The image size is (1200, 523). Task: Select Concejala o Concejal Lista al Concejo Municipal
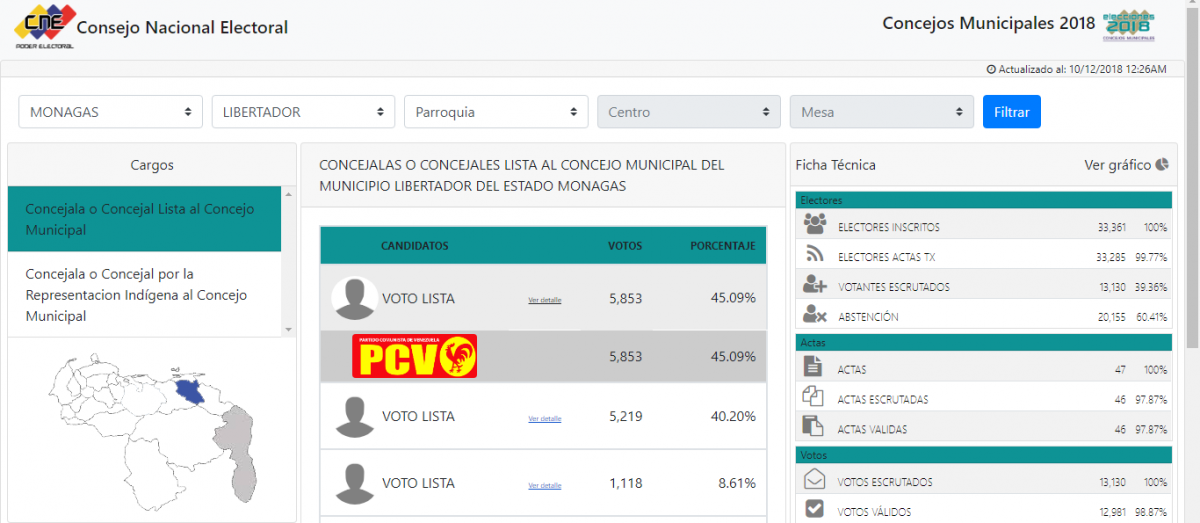[x=145, y=219]
